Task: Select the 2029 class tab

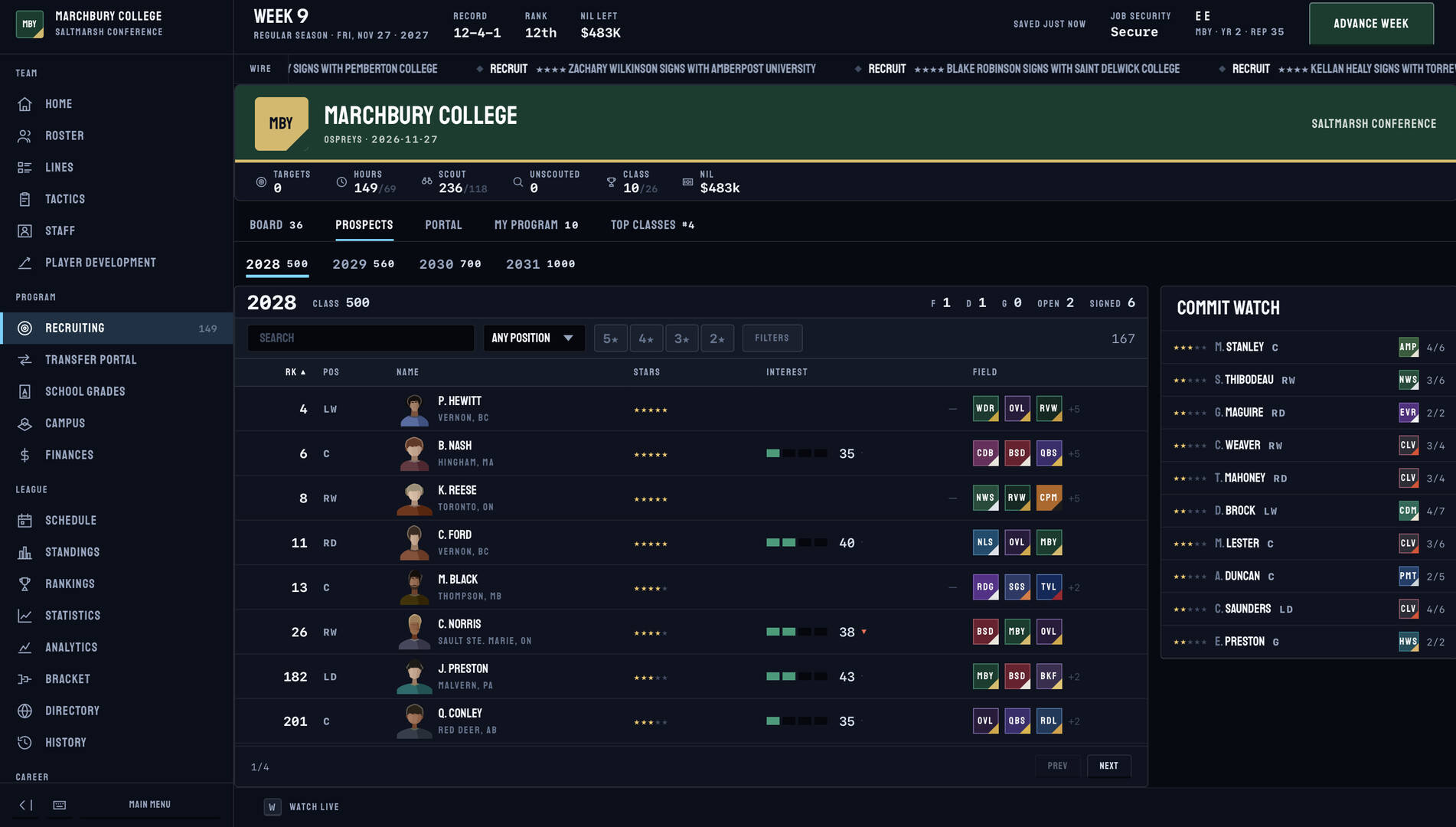Action: 363,264
